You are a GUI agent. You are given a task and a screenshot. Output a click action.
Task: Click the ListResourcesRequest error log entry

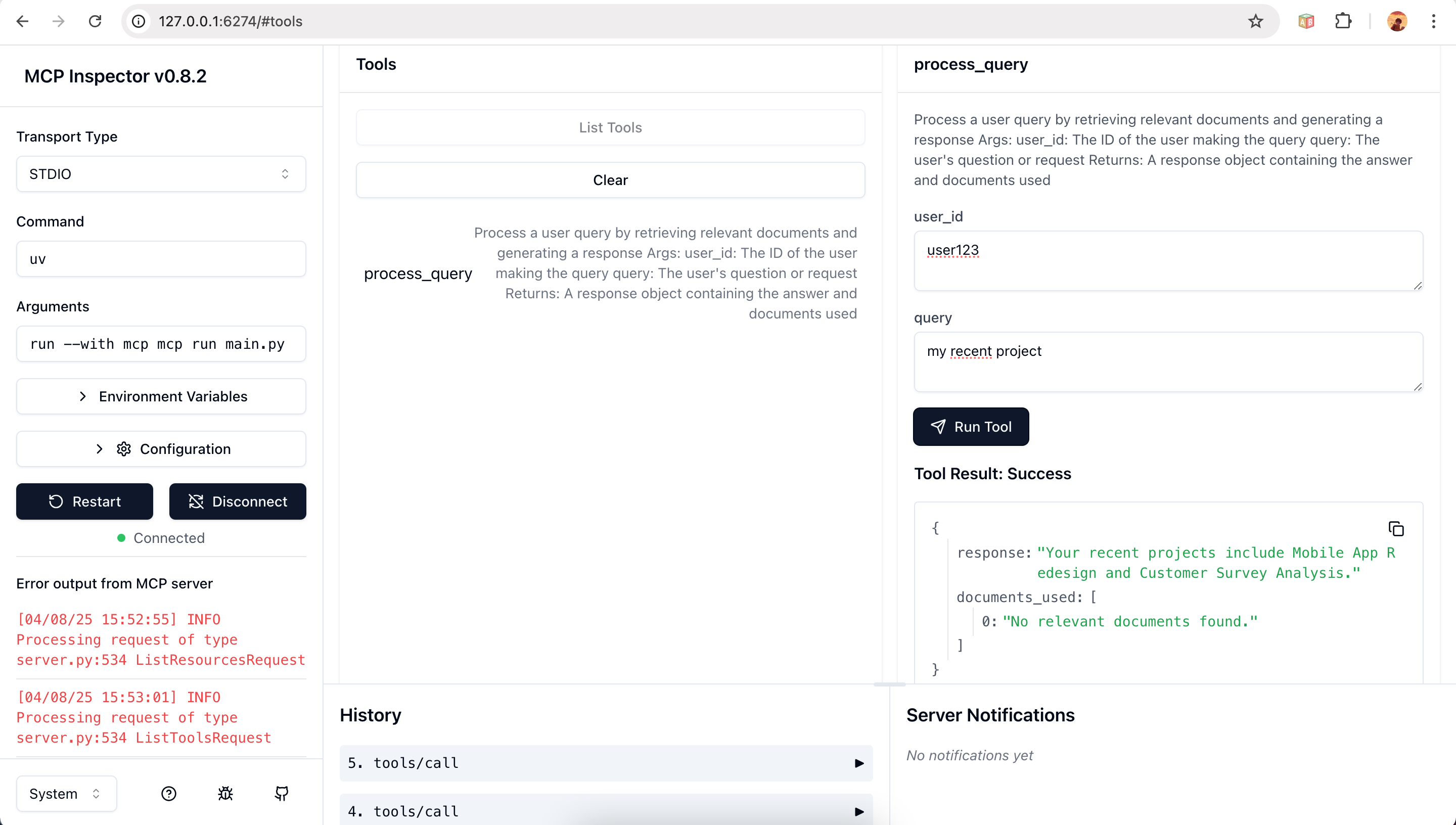161,639
